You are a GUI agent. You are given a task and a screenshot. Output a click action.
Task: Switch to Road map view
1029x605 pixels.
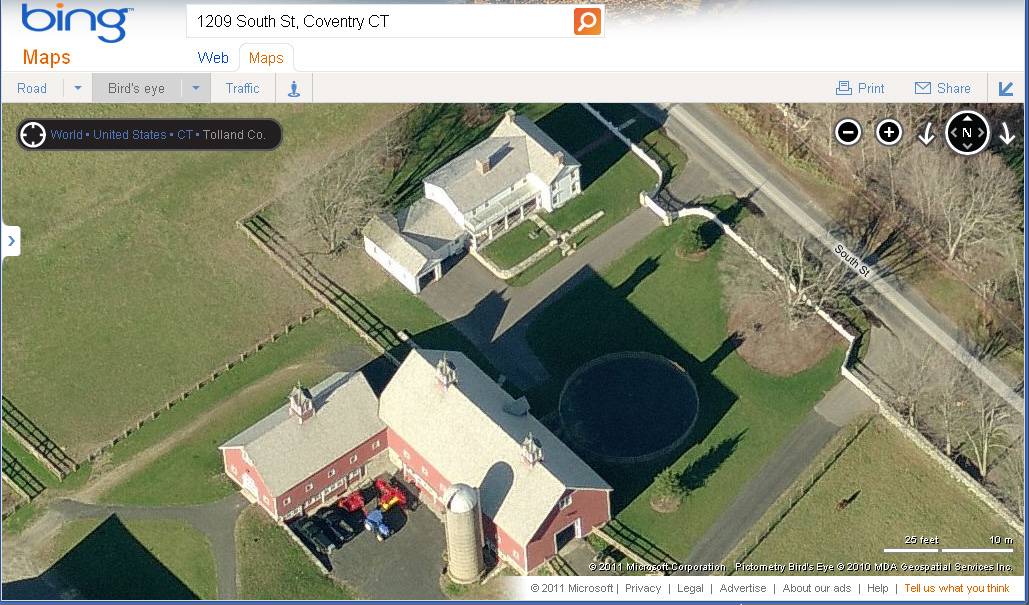tap(32, 89)
